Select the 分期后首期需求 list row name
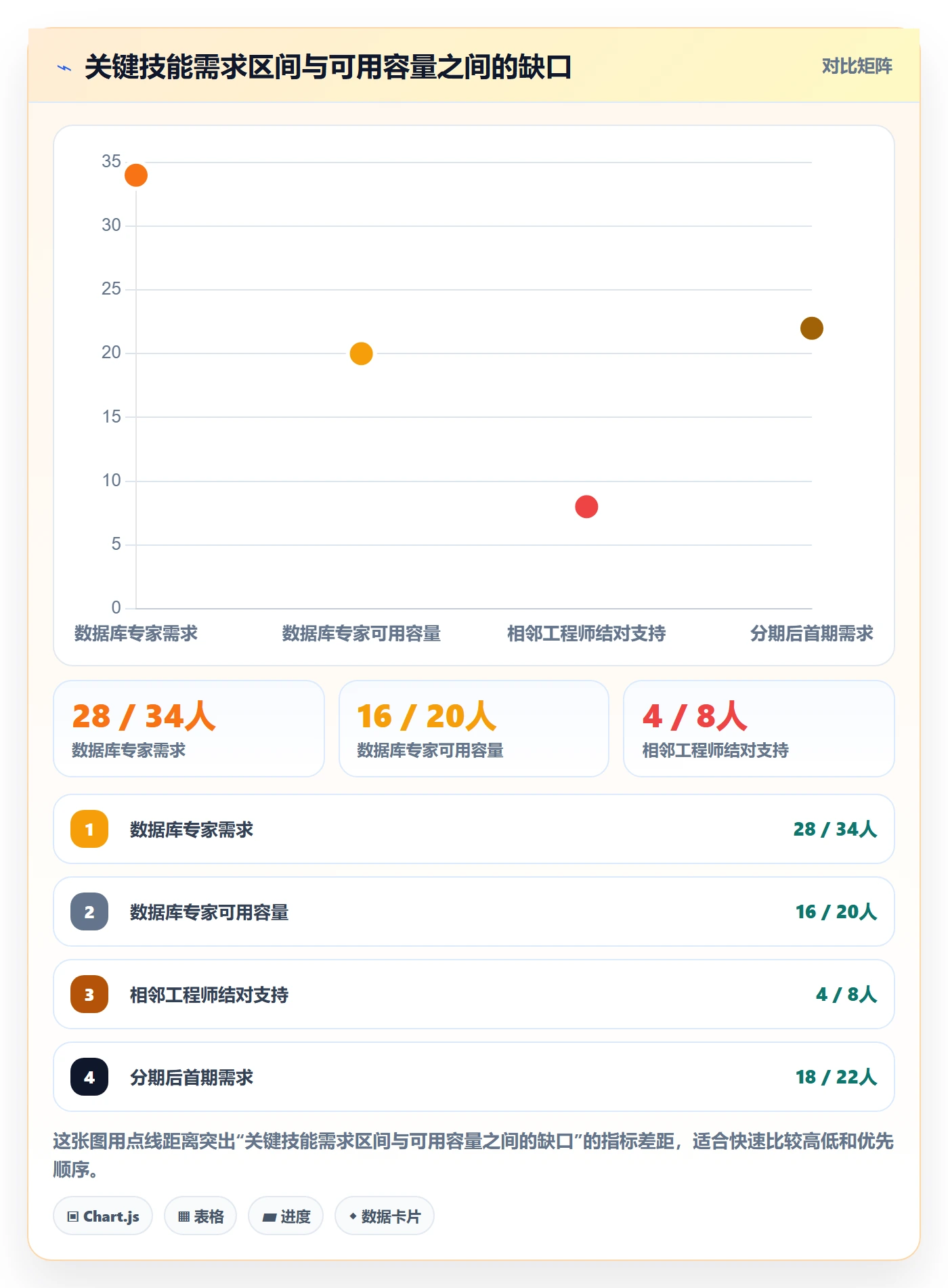948x1288 pixels. (192, 1077)
